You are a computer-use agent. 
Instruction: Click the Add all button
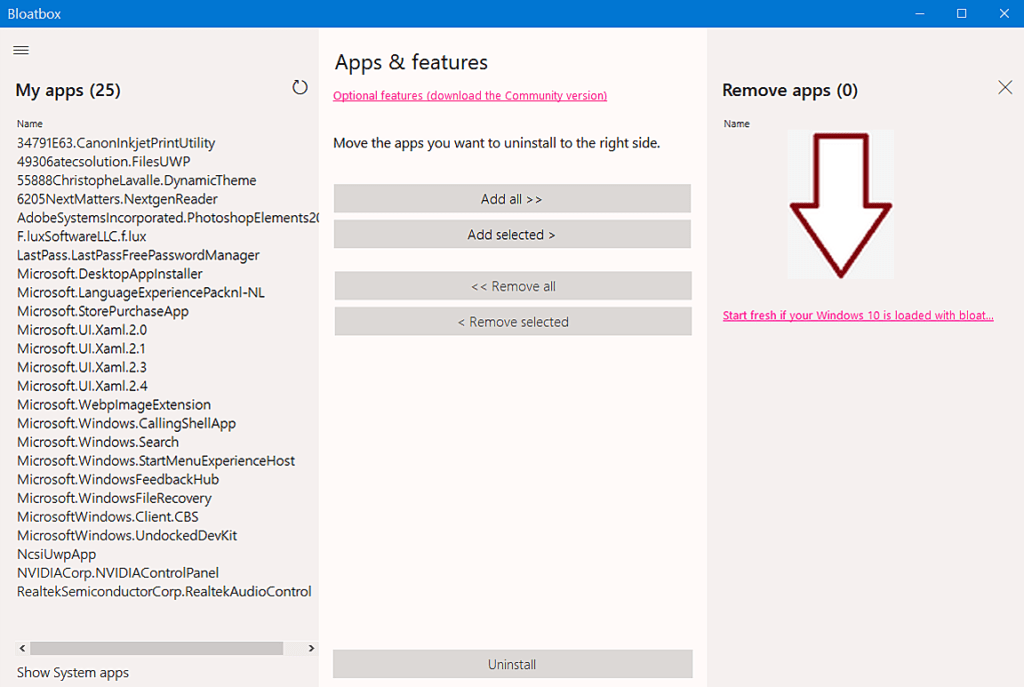(512, 199)
